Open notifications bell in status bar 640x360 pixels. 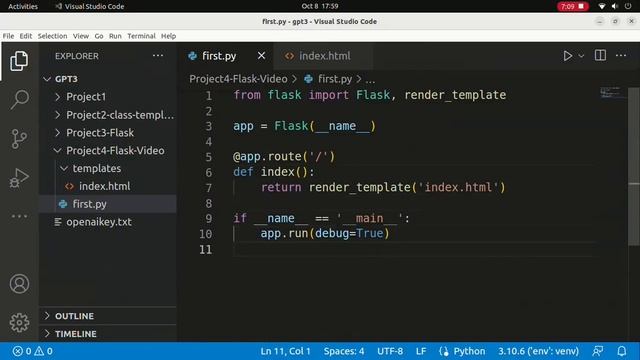tap(622, 351)
